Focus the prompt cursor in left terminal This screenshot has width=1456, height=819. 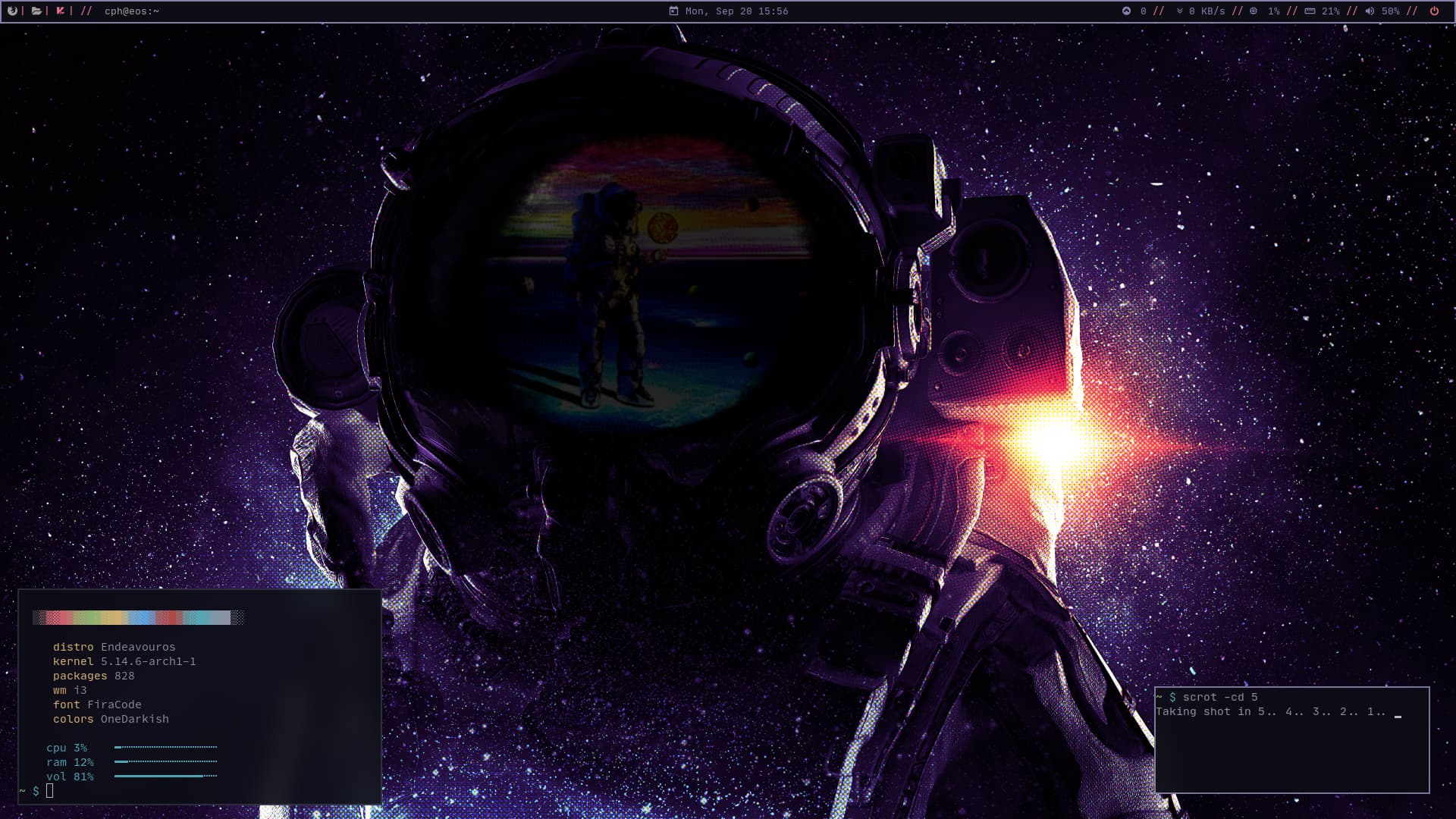(50, 791)
